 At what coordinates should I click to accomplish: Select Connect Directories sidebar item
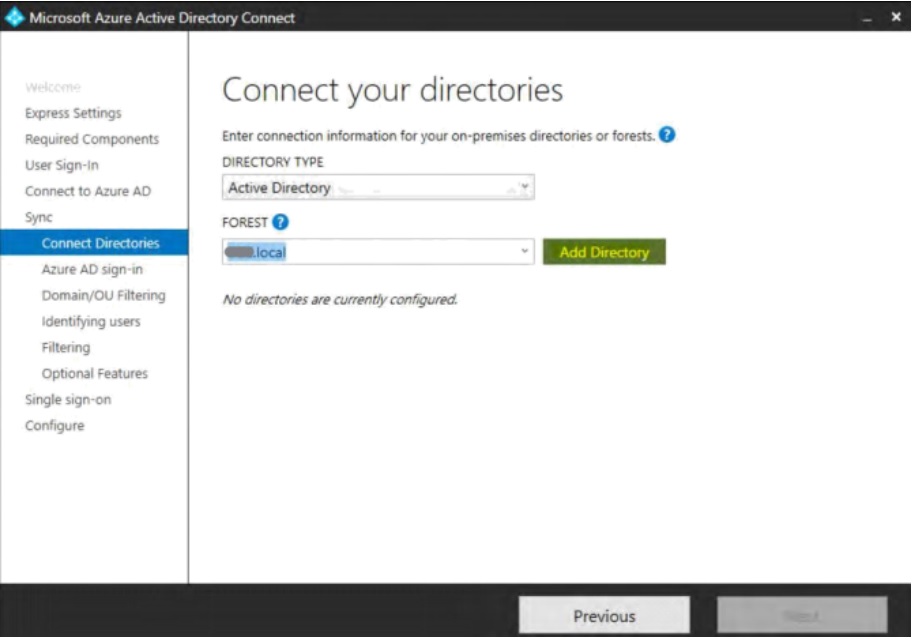94,243
